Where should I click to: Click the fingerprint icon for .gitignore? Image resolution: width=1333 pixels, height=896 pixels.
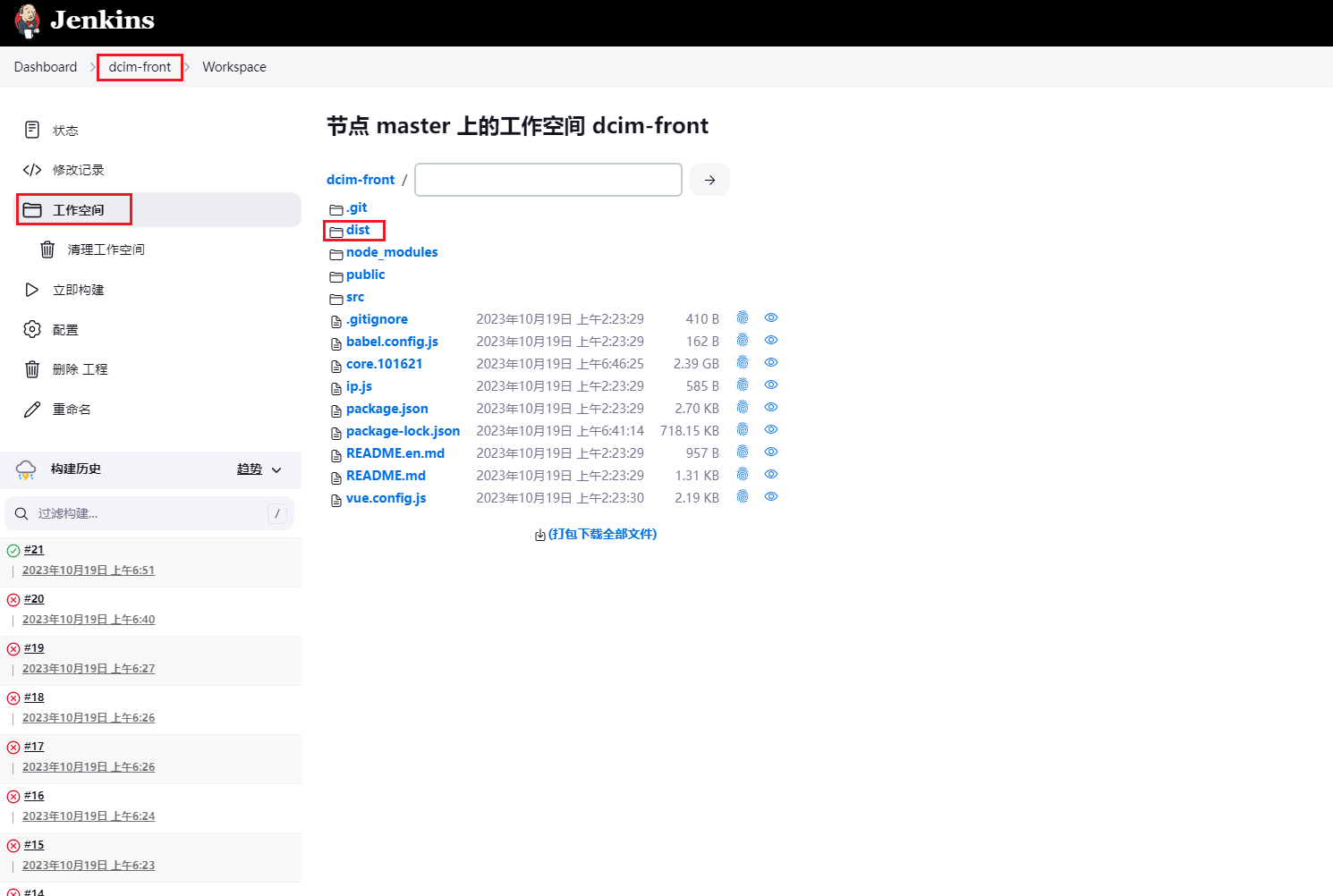(x=743, y=318)
